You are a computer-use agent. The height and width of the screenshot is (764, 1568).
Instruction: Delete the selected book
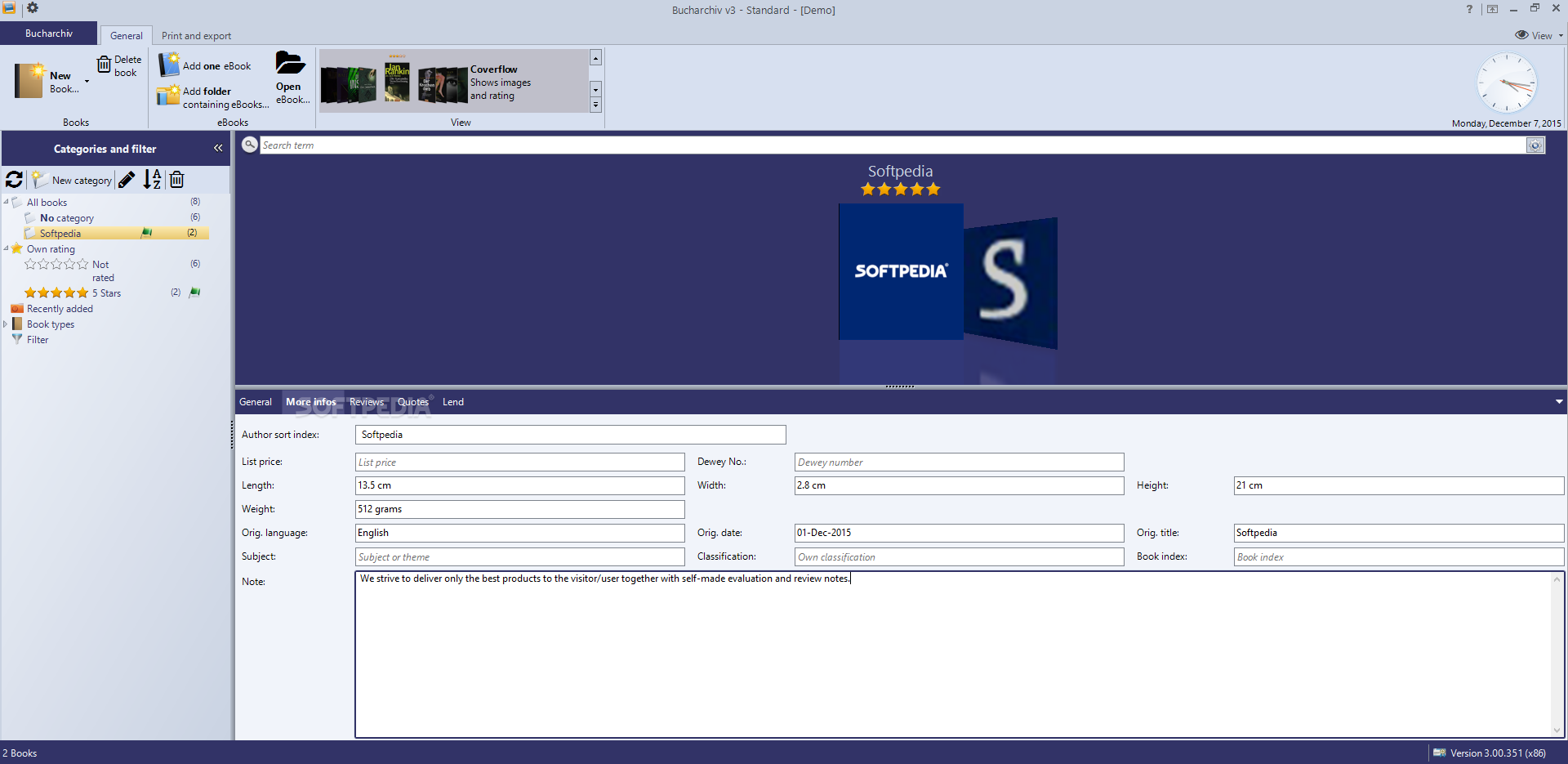tap(119, 66)
